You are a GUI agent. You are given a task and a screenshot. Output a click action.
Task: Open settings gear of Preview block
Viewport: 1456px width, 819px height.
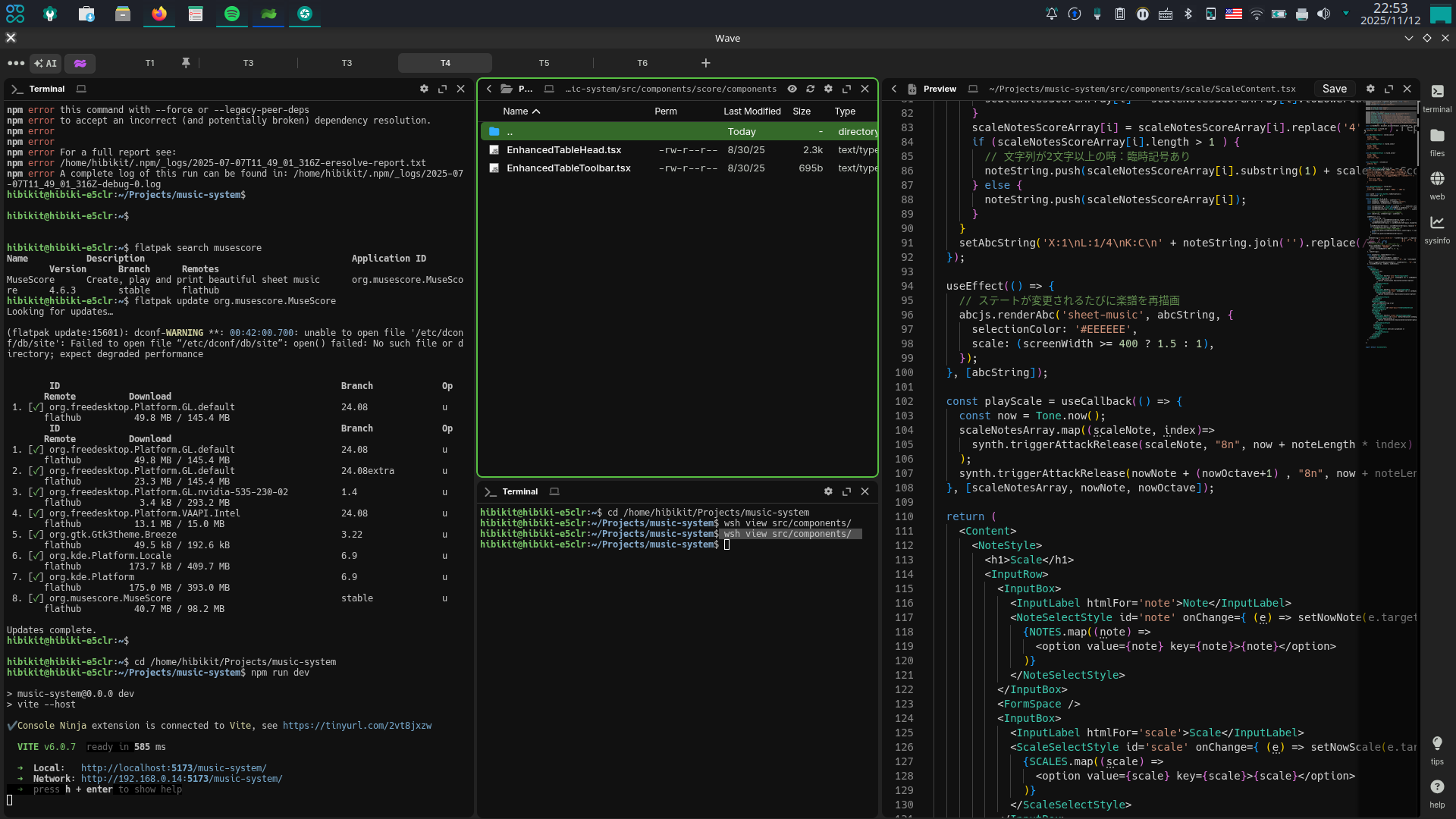(1370, 89)
